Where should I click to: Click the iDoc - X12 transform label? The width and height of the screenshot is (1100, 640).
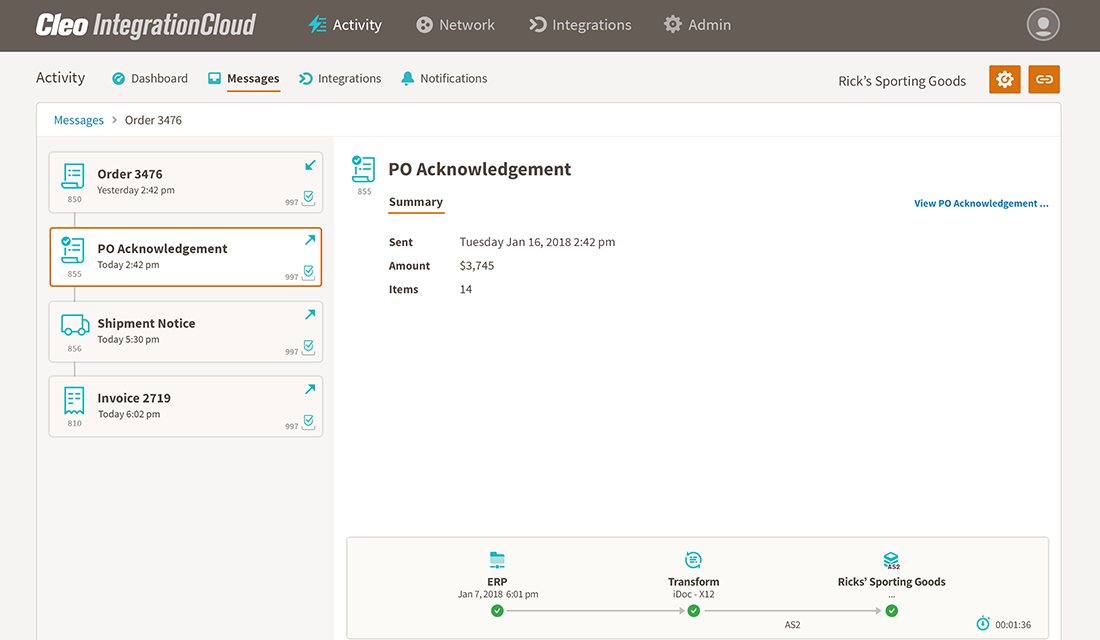(694, 594)
